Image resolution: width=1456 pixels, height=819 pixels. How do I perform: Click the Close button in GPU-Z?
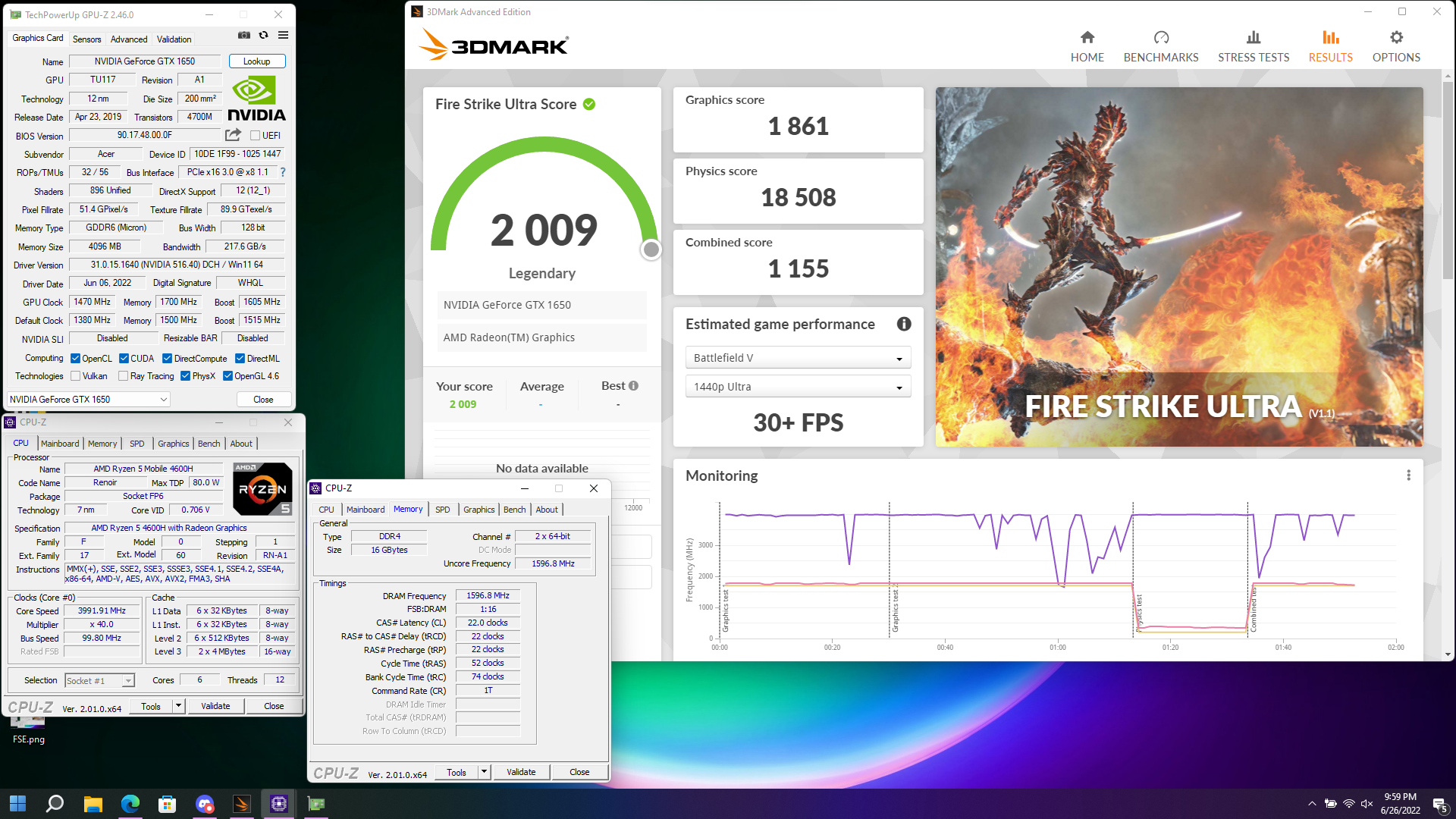click(x=263, y=400)
